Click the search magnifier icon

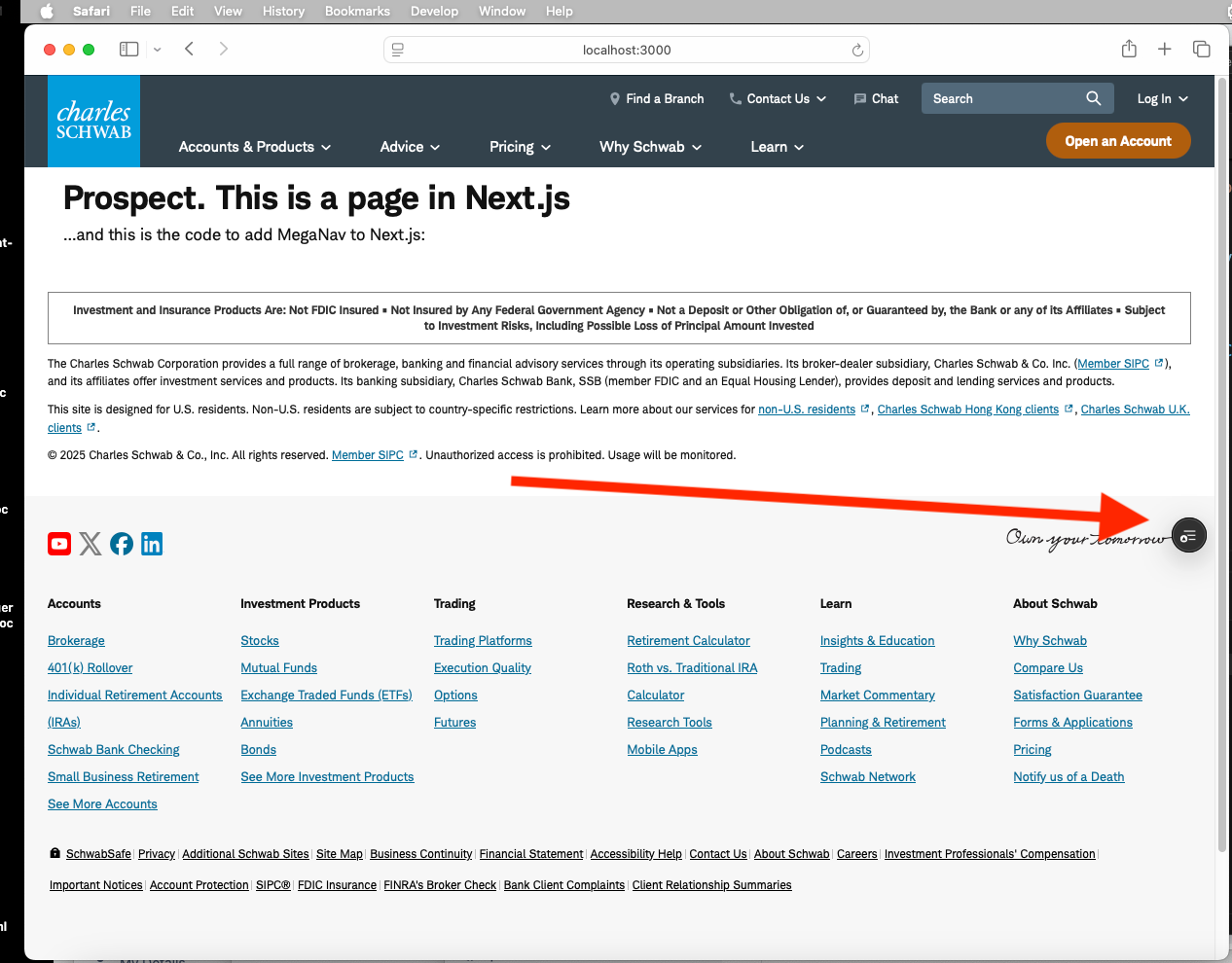[1094, 98]
